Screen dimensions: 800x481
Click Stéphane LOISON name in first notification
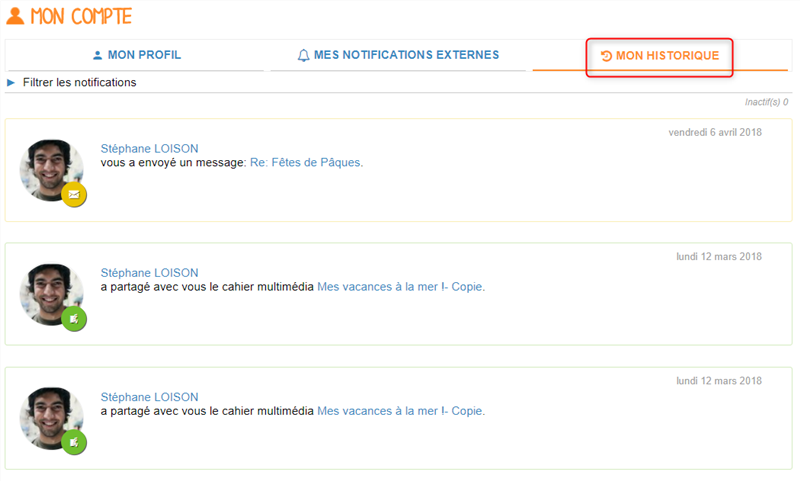tap(149, 148)
